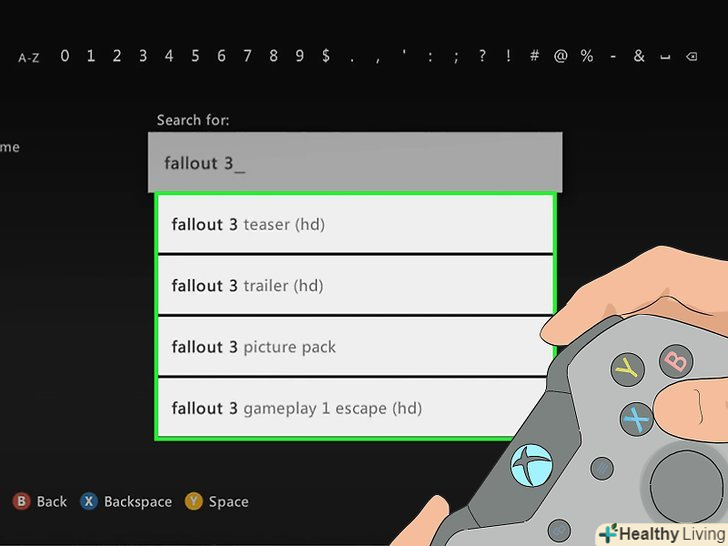Click the blue X Backspace button icon

[x=89, y=501]
